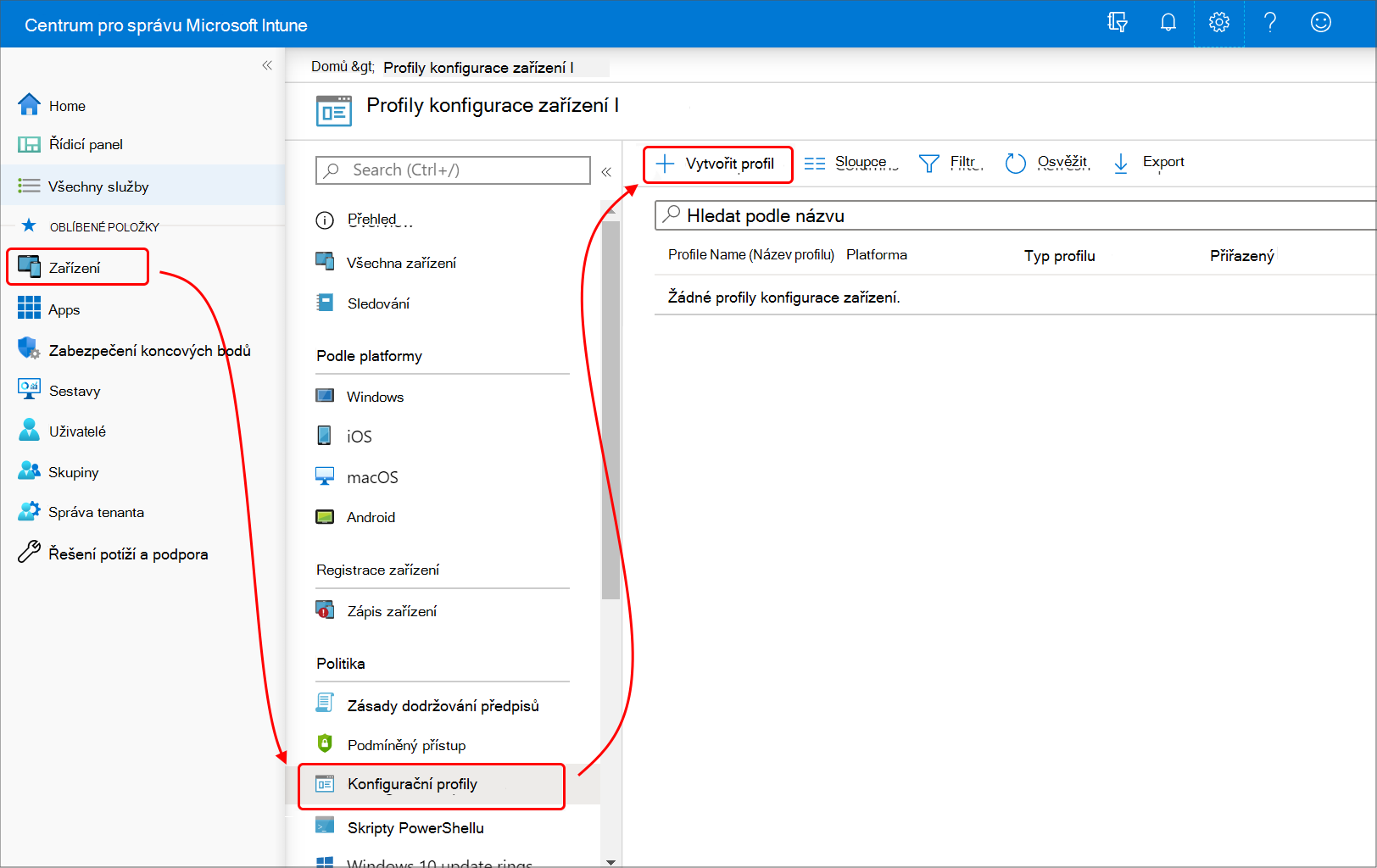The image size is (1377, 868).
Task: Click the iOS phone icon
Action: pos(325,435)
